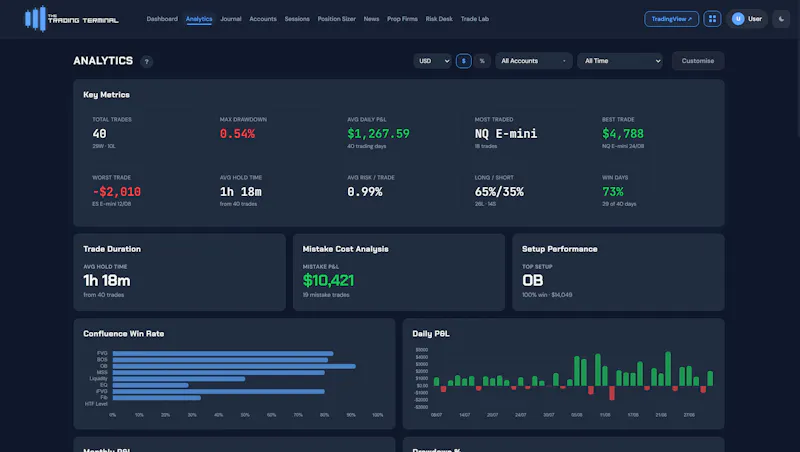This screenshot has height=452, width=800.
Task: Open the Prop Firms tab
Action: [402, 19]
